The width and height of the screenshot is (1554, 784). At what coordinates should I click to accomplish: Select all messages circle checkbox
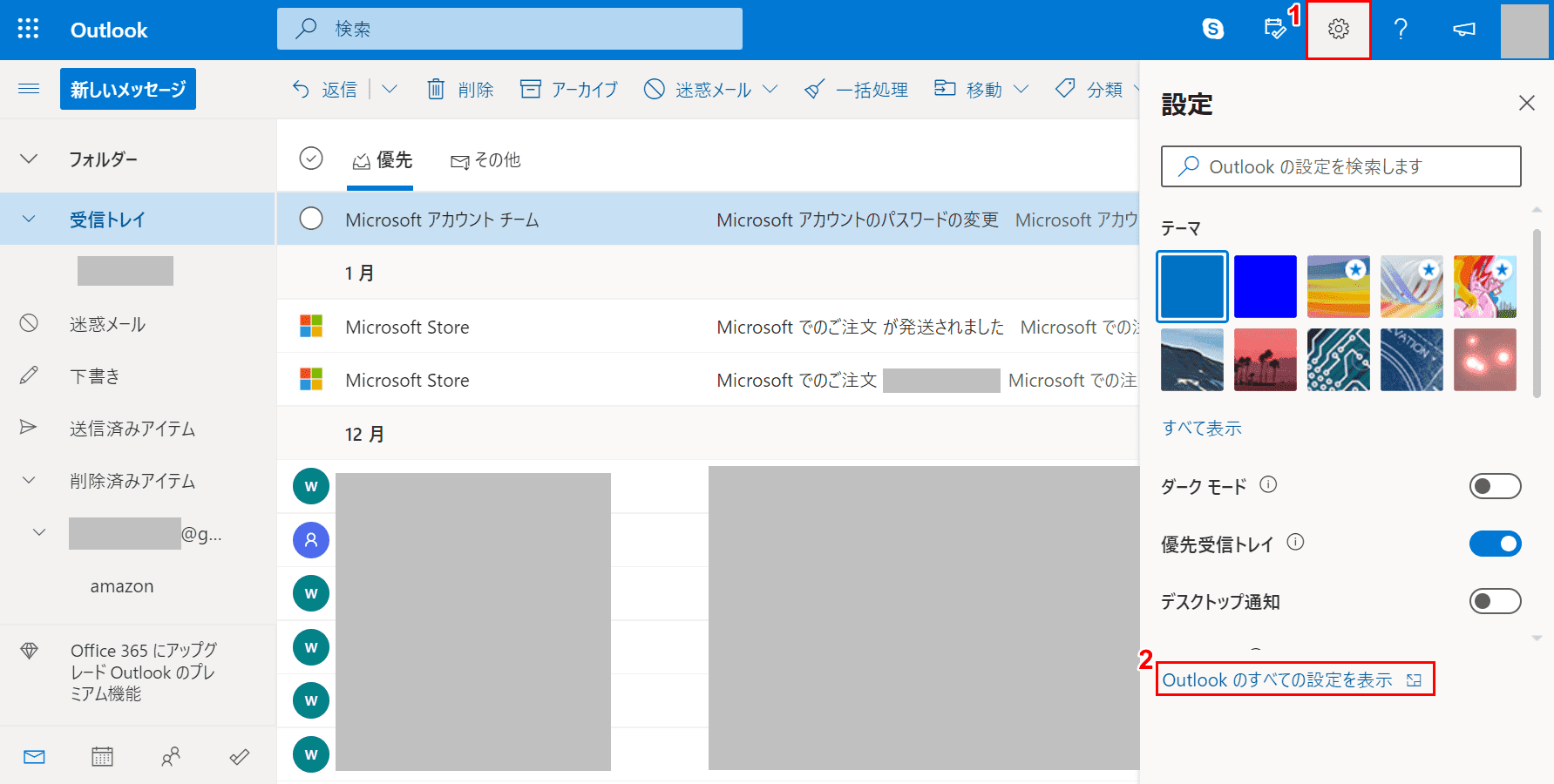tap(311, 158)
